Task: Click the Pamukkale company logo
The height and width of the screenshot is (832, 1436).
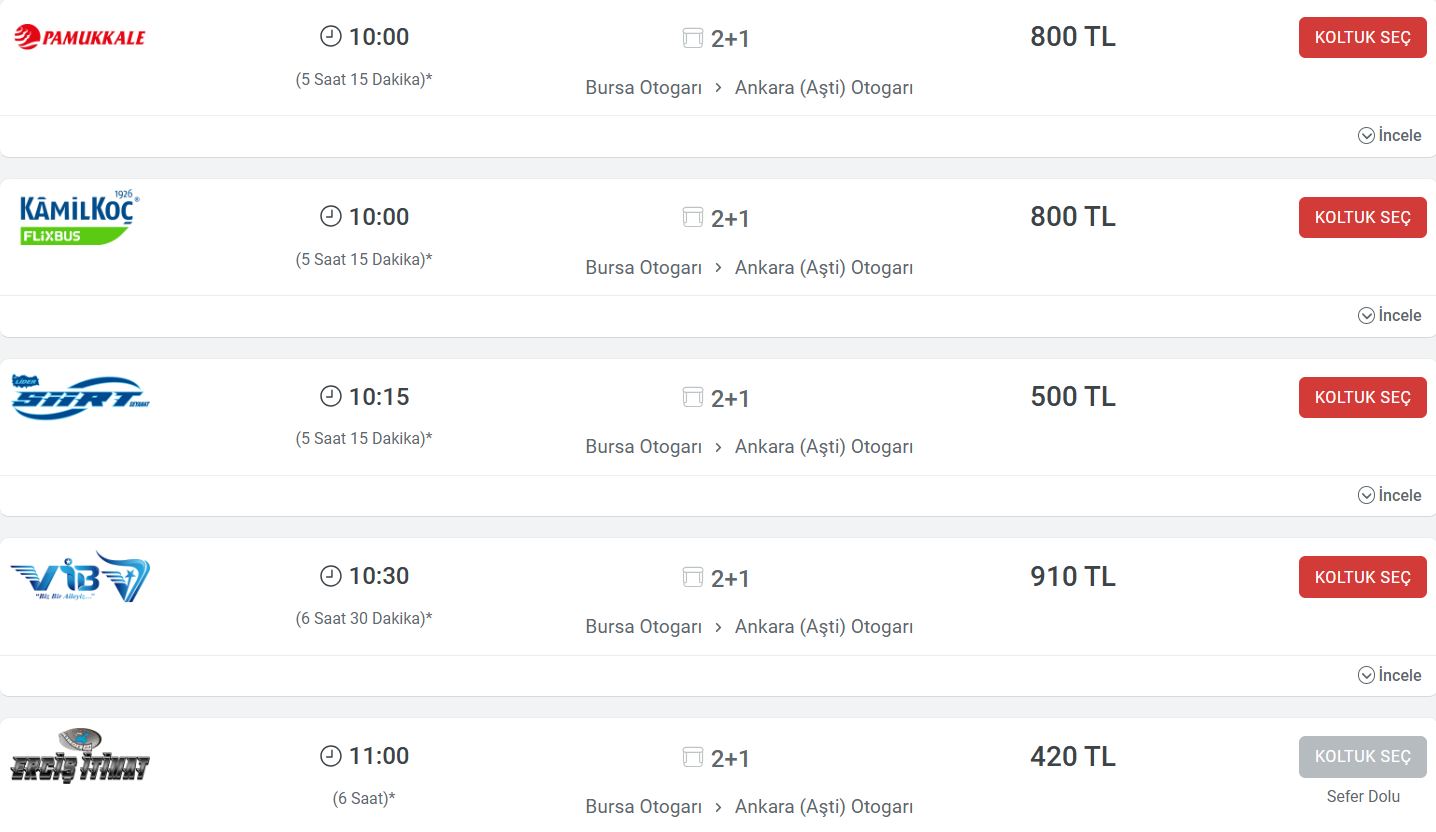Action: coord(80,38)
